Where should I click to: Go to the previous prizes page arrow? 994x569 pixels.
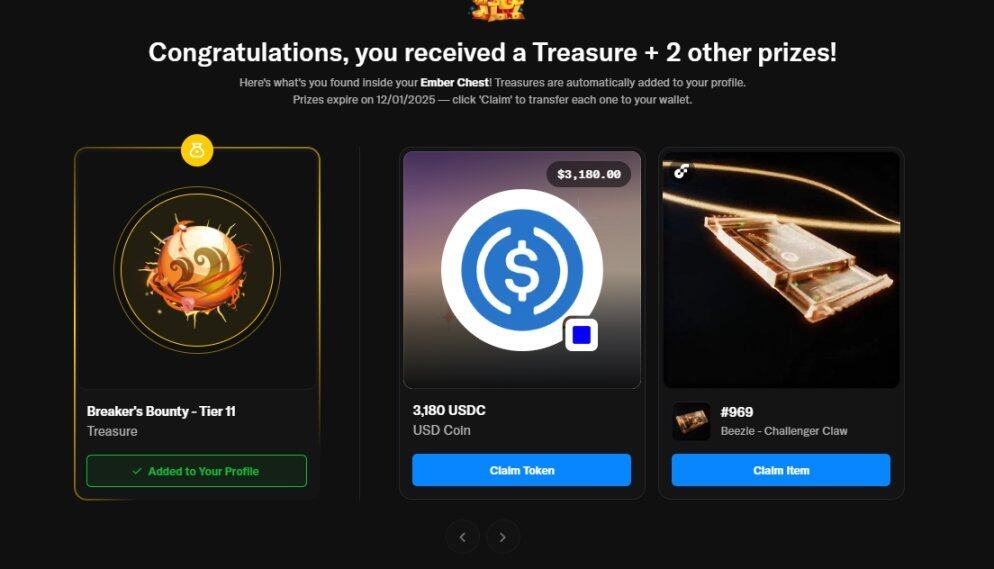click(462, 537)
